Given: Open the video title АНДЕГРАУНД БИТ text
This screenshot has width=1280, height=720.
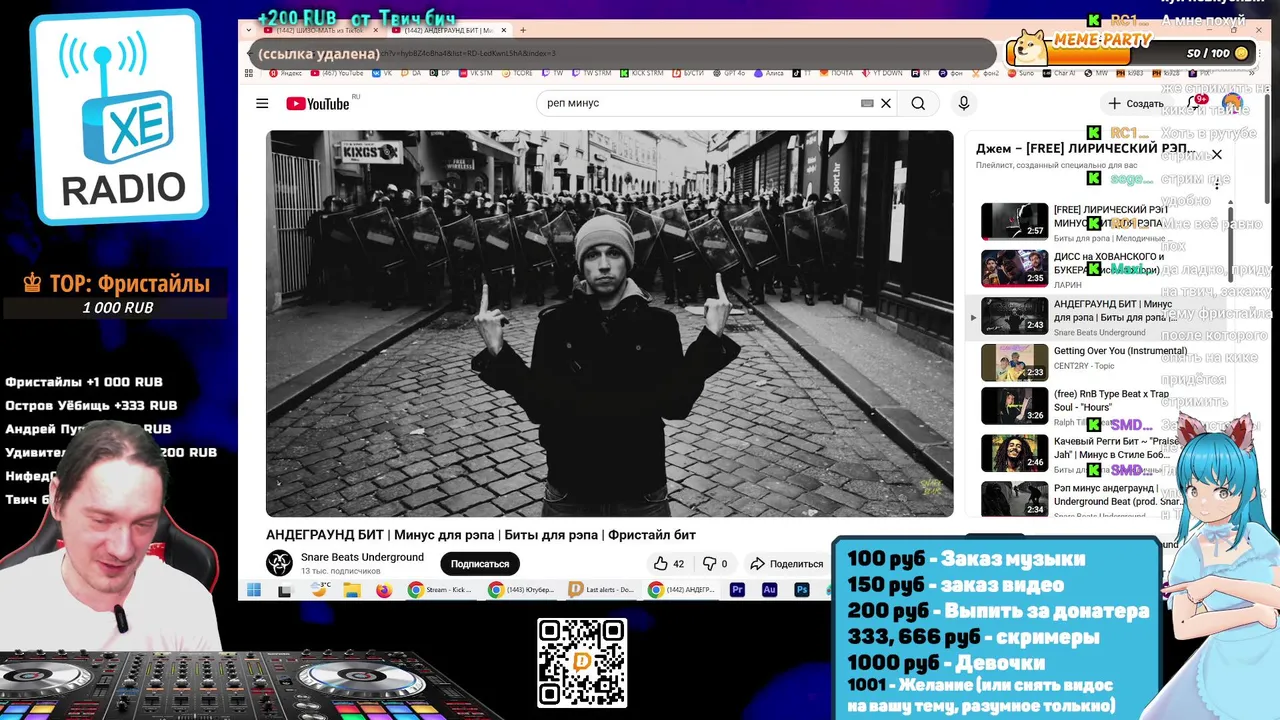Looking at the screenshot, I should pyautogui.click(x=480, y=535).
